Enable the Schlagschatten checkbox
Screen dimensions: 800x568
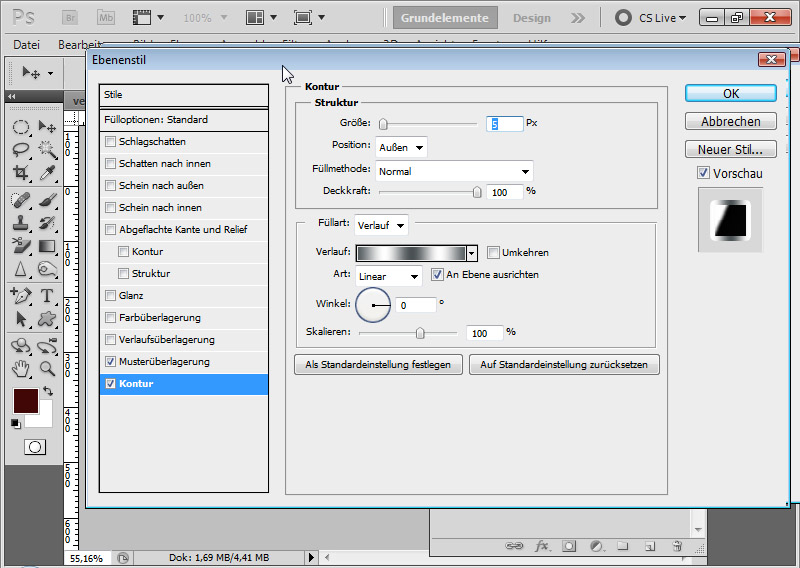click(110, 142)
